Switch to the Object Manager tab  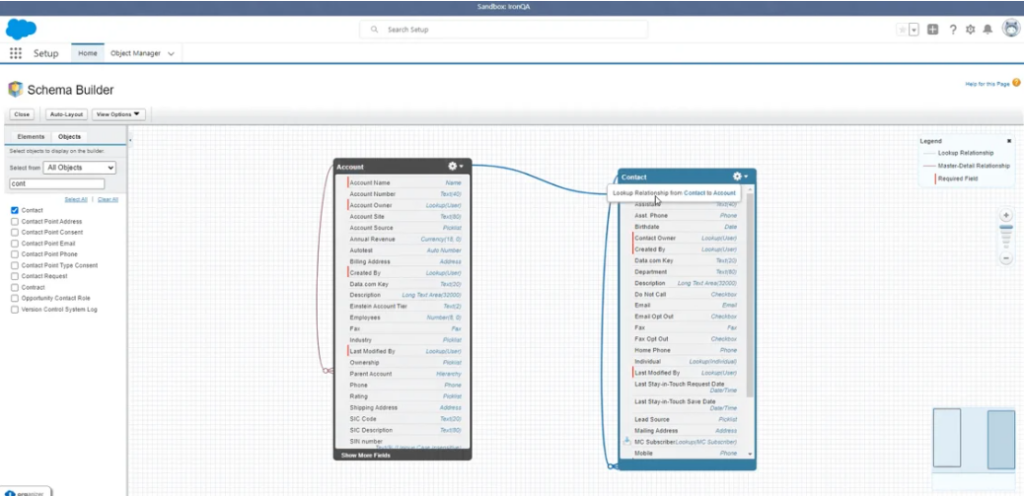135,54
